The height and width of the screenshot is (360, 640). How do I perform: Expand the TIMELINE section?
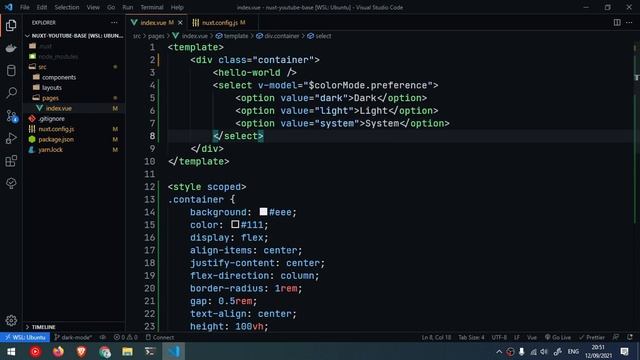pos(74,327)
